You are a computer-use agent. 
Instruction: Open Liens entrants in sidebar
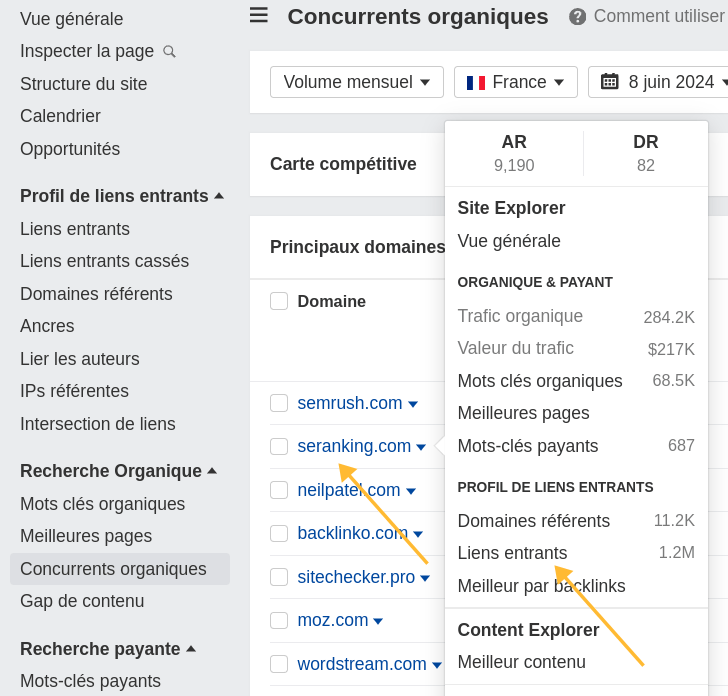[75, 229]
